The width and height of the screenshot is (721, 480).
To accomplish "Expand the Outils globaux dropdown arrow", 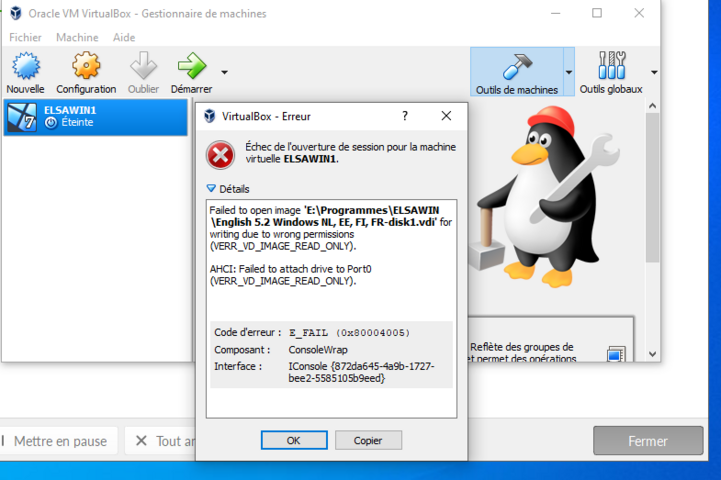I will [654, 72].
